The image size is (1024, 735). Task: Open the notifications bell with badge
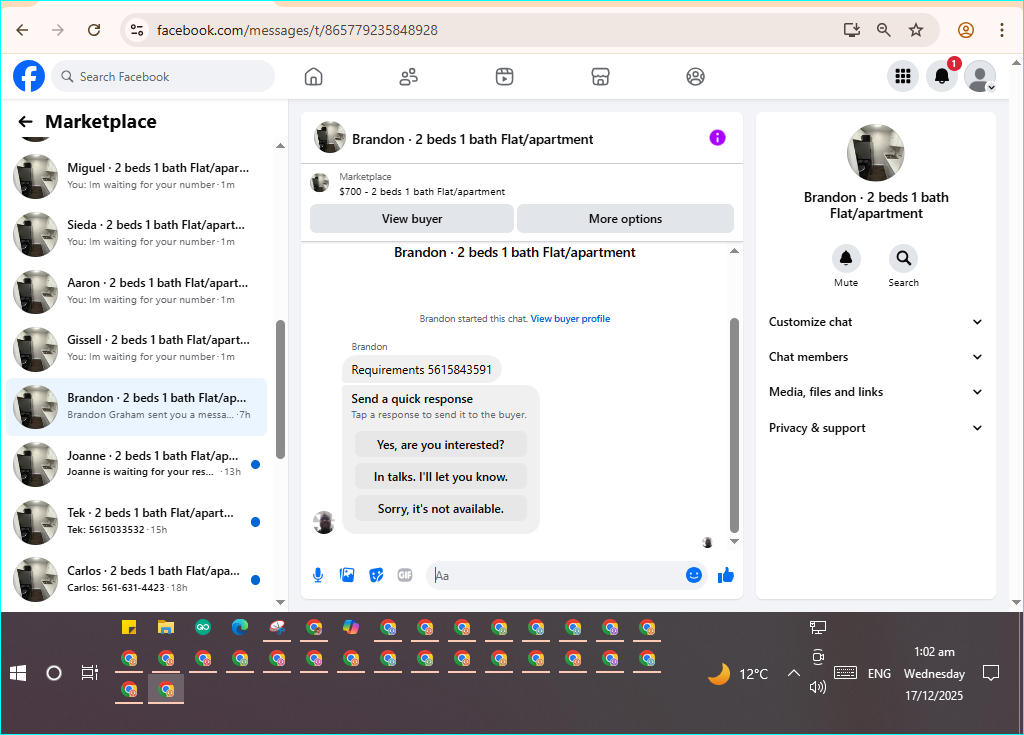[x=942, y=76]
